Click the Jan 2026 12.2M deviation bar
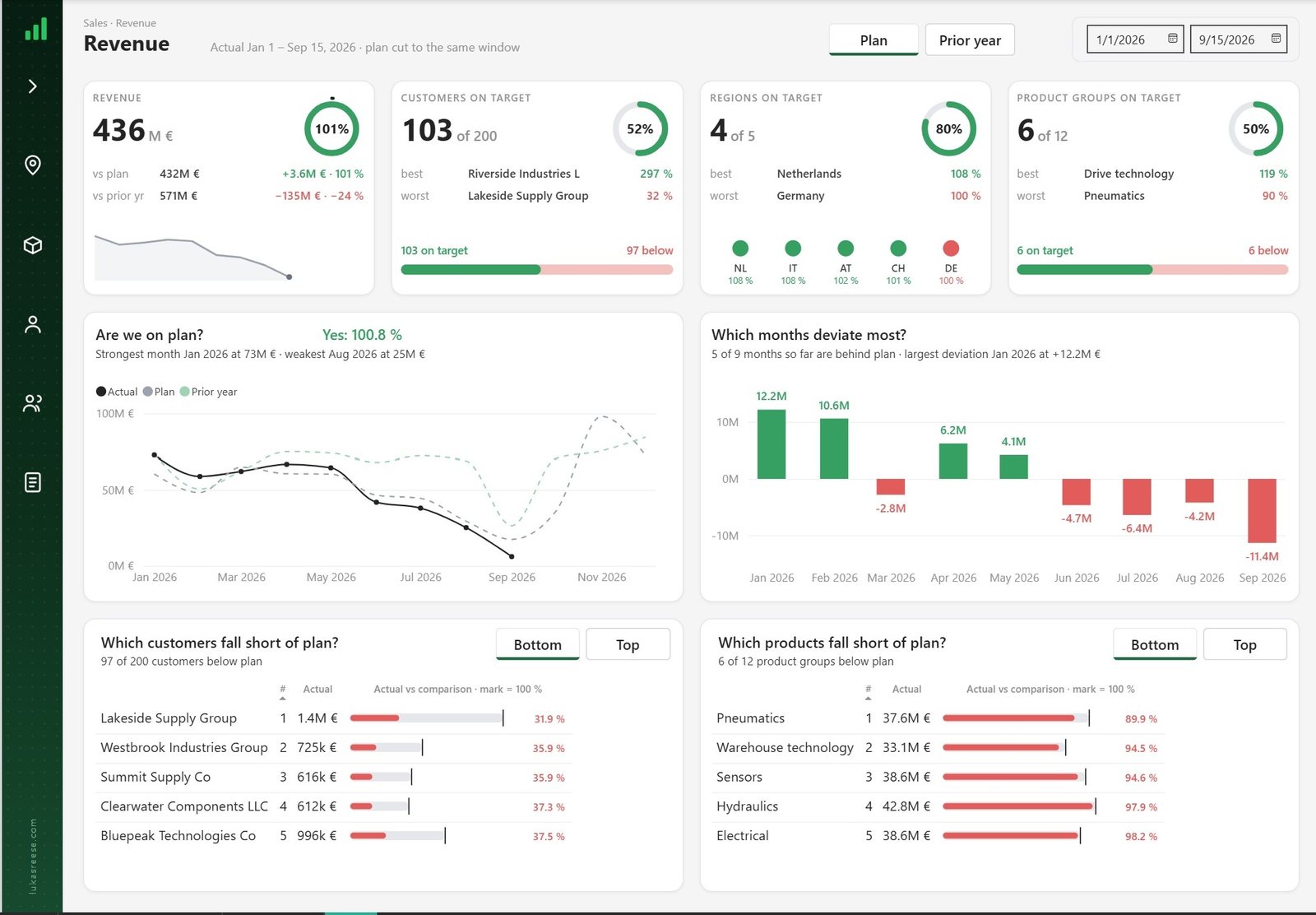The height and width of the screenshot is (915, 1316). click(772, 444)
